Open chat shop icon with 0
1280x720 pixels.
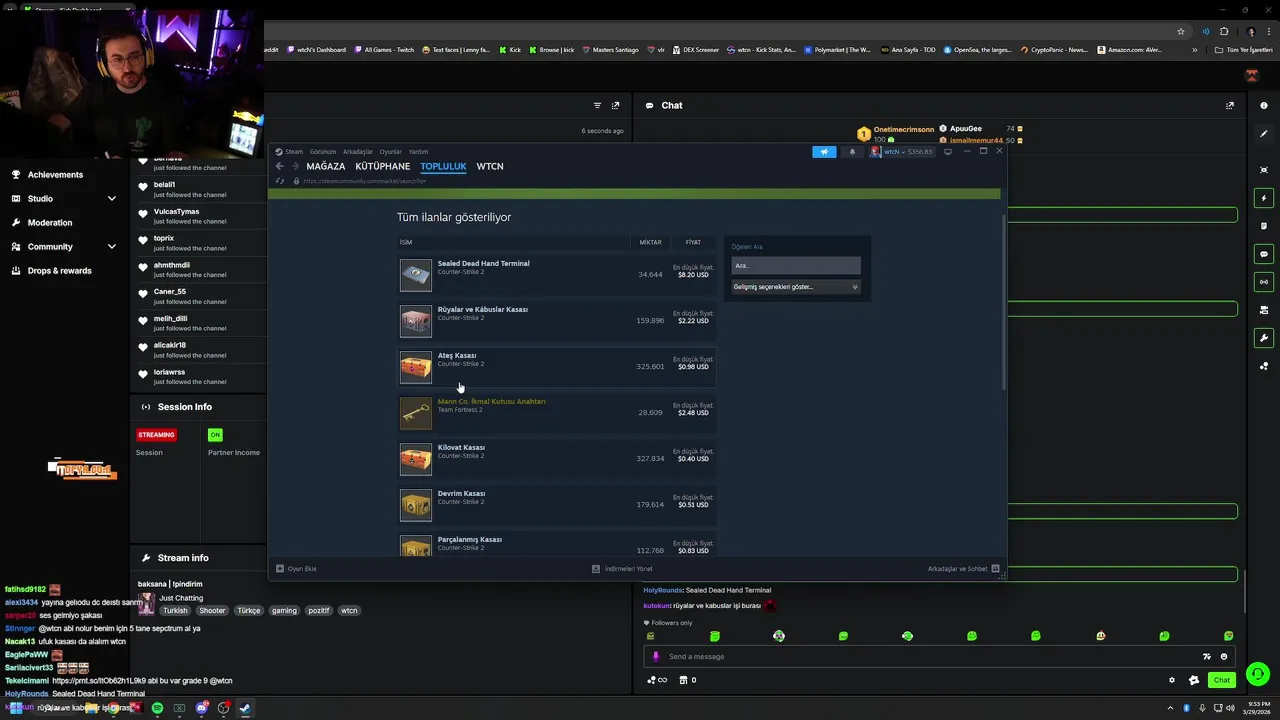(x=688, y=680)
